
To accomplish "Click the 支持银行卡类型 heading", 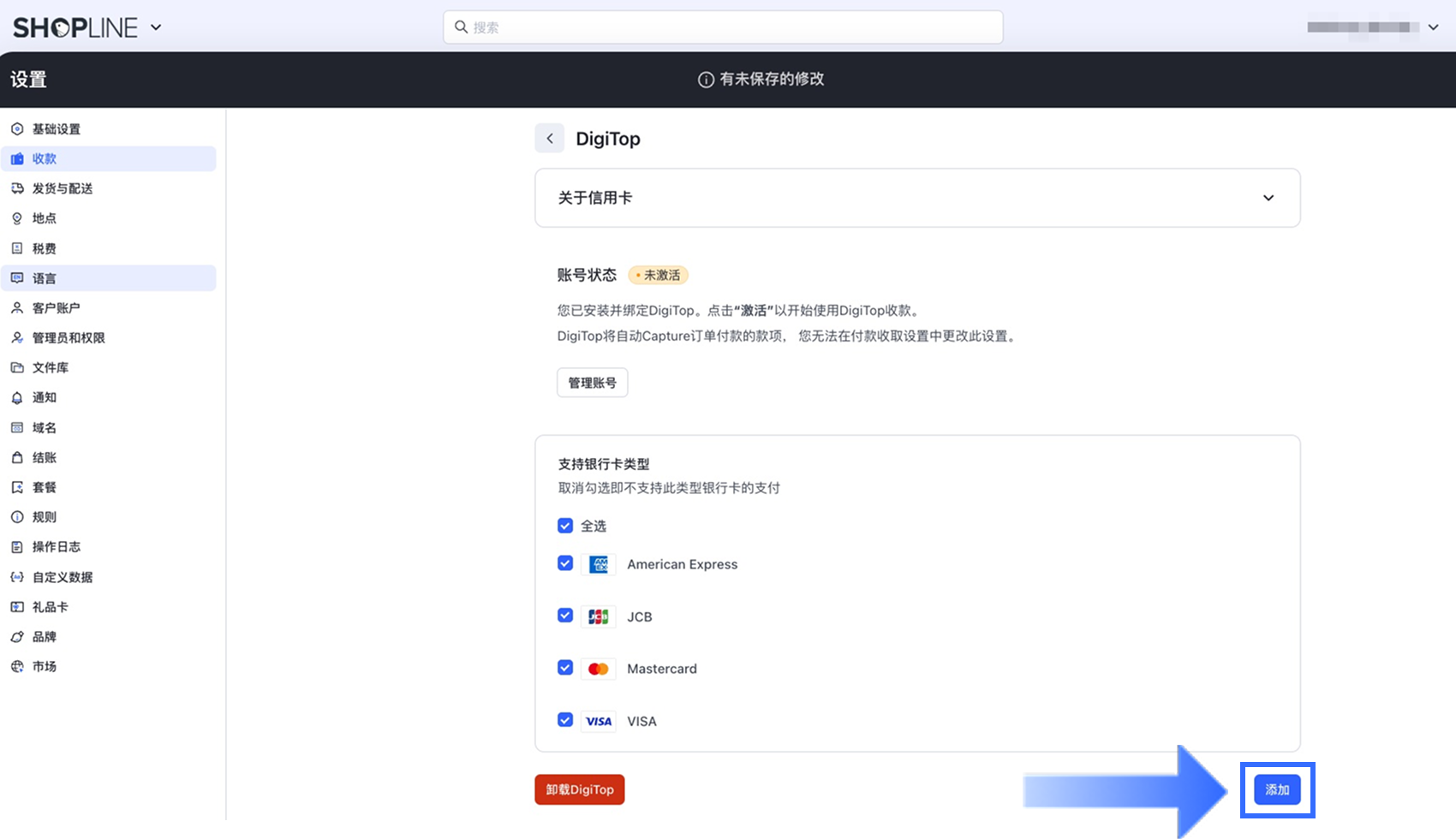I will (604, 464).
